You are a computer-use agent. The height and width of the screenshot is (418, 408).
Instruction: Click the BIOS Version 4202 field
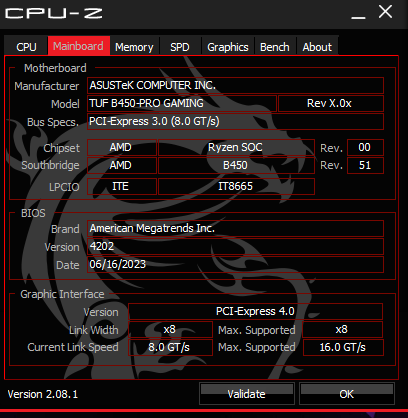pyautogui.click(x=235, y=246)
